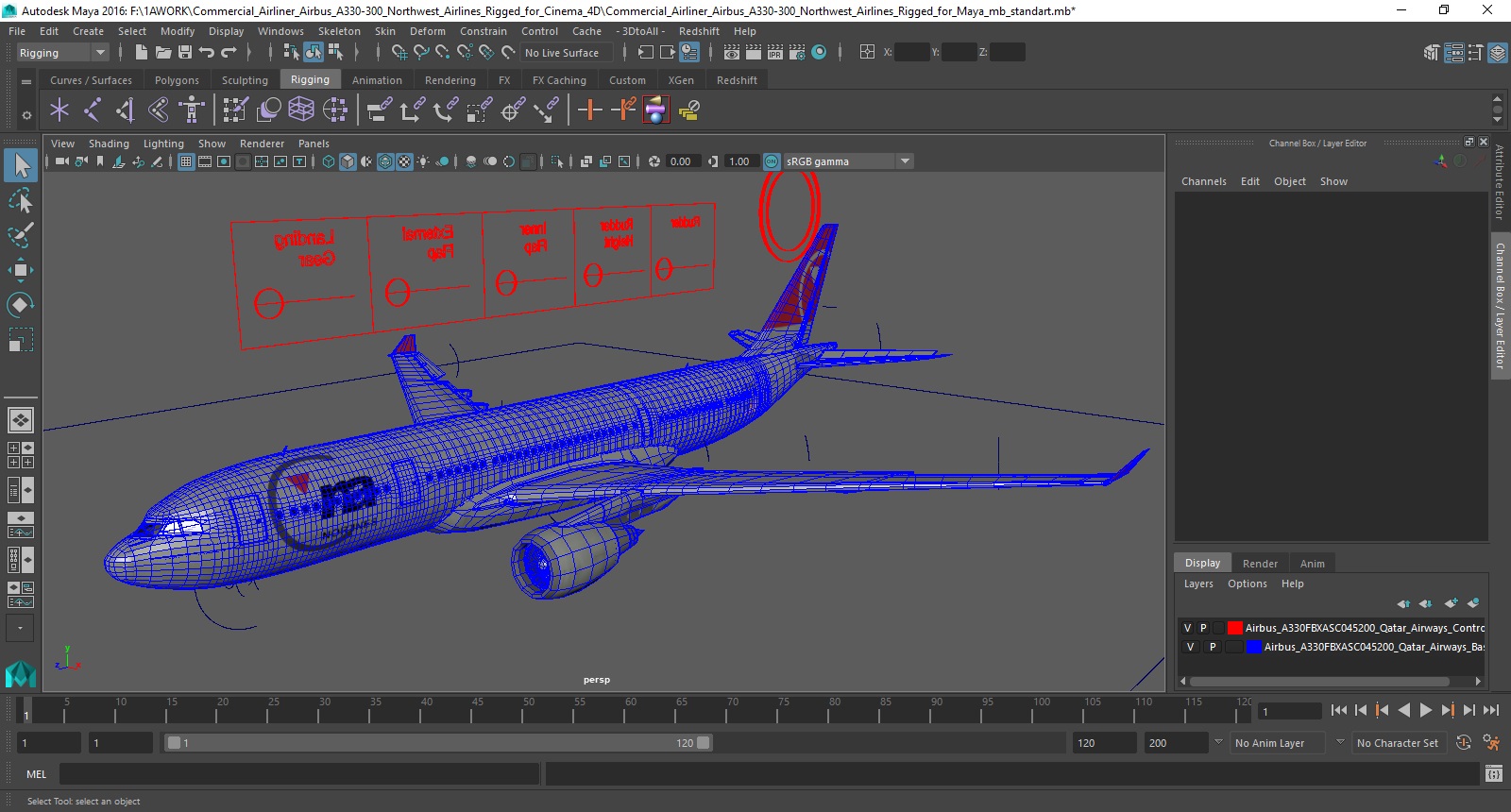
Task: Click the New Scene icon
Action: [141, 52]
